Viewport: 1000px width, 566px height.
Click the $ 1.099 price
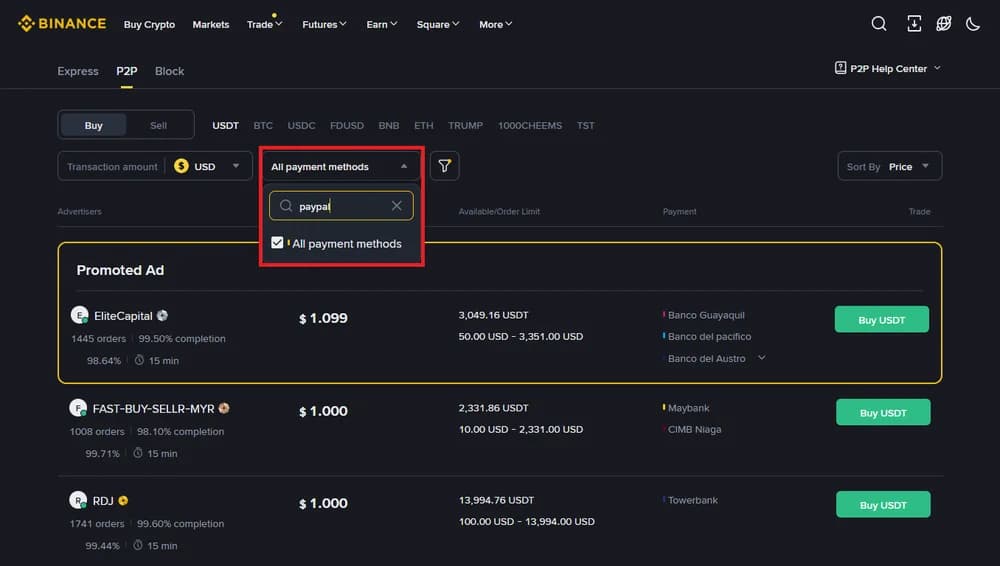click(323, 318)
